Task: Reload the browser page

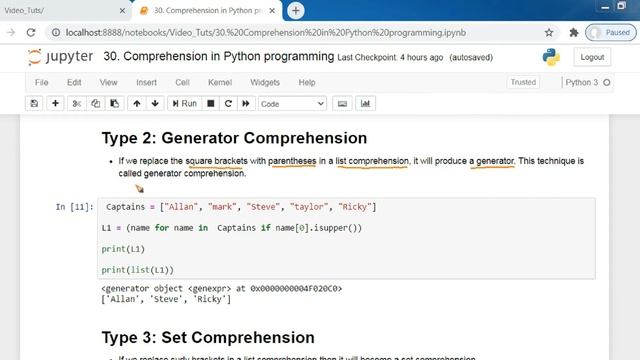Action: tap(31, 33)
